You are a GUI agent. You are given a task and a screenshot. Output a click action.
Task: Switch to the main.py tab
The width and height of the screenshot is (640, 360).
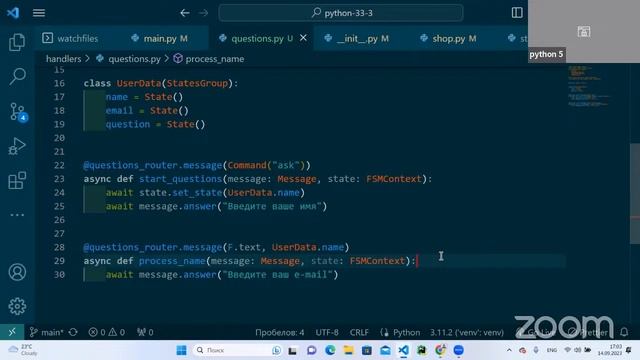[x=160, y=38]
